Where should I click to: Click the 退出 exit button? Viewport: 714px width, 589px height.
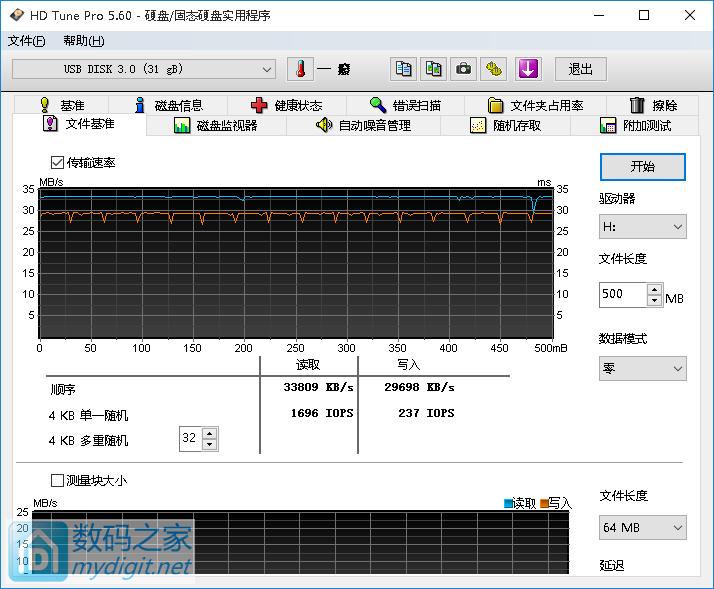click(581, 69)
